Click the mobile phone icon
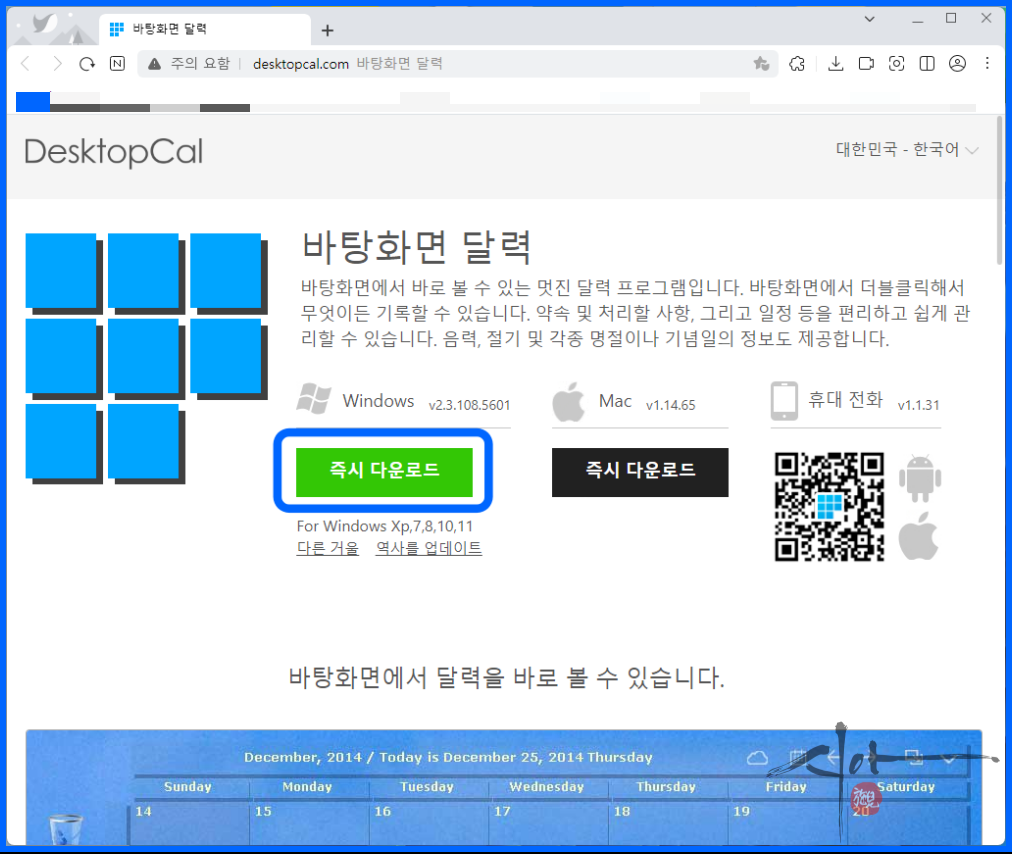The image size is (1012, 854). [784, 401]
